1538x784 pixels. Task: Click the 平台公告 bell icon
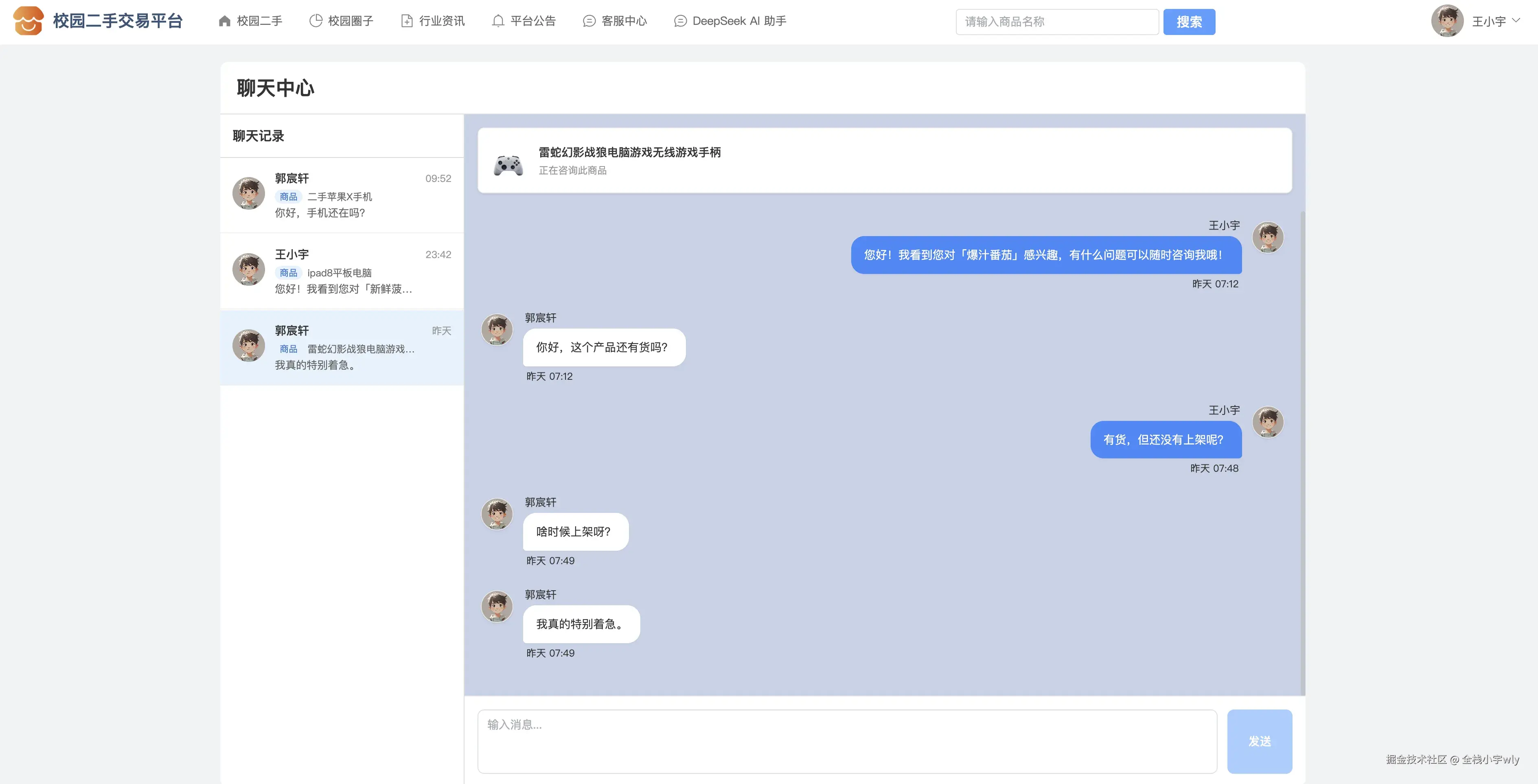(x=498, y=22)
